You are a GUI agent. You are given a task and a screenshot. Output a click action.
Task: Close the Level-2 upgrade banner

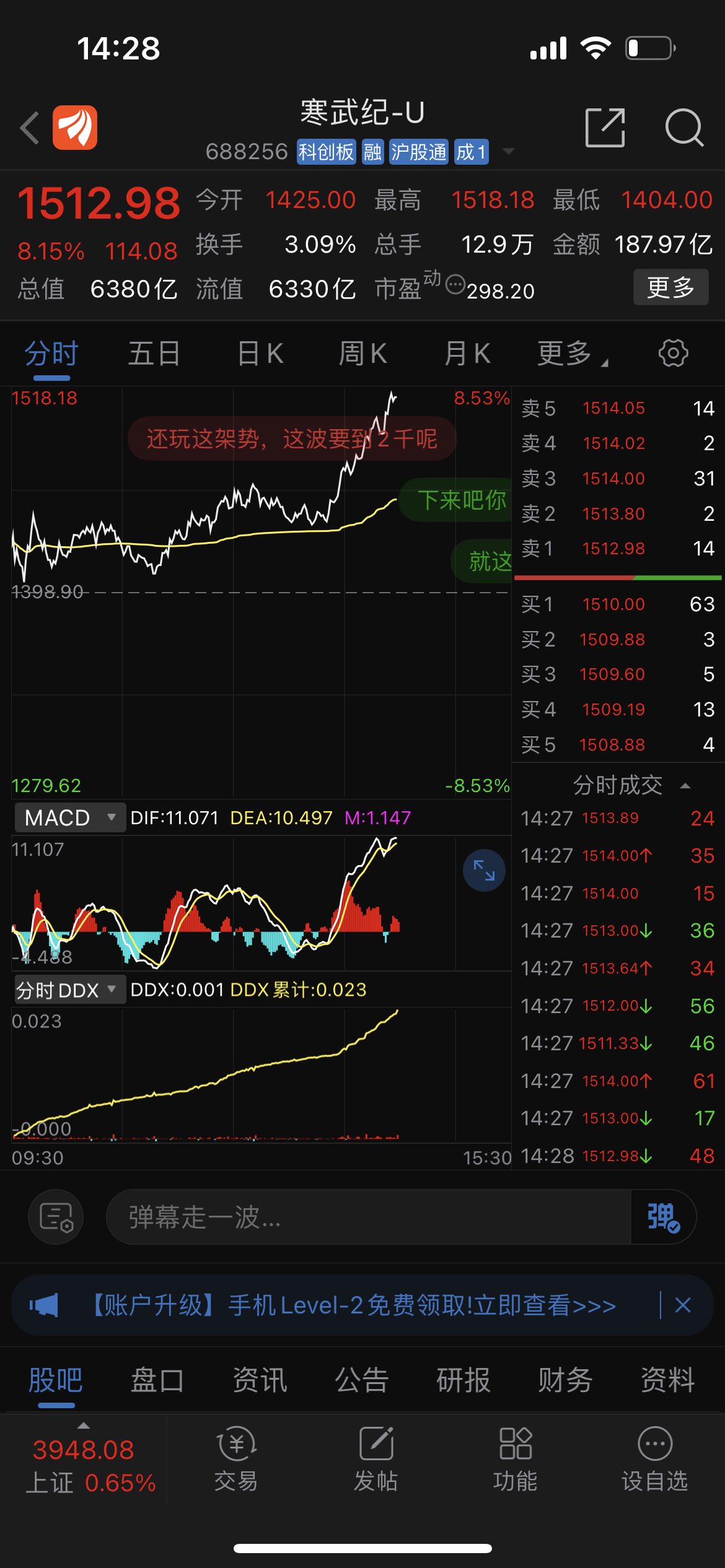[x=683, y=1305]
